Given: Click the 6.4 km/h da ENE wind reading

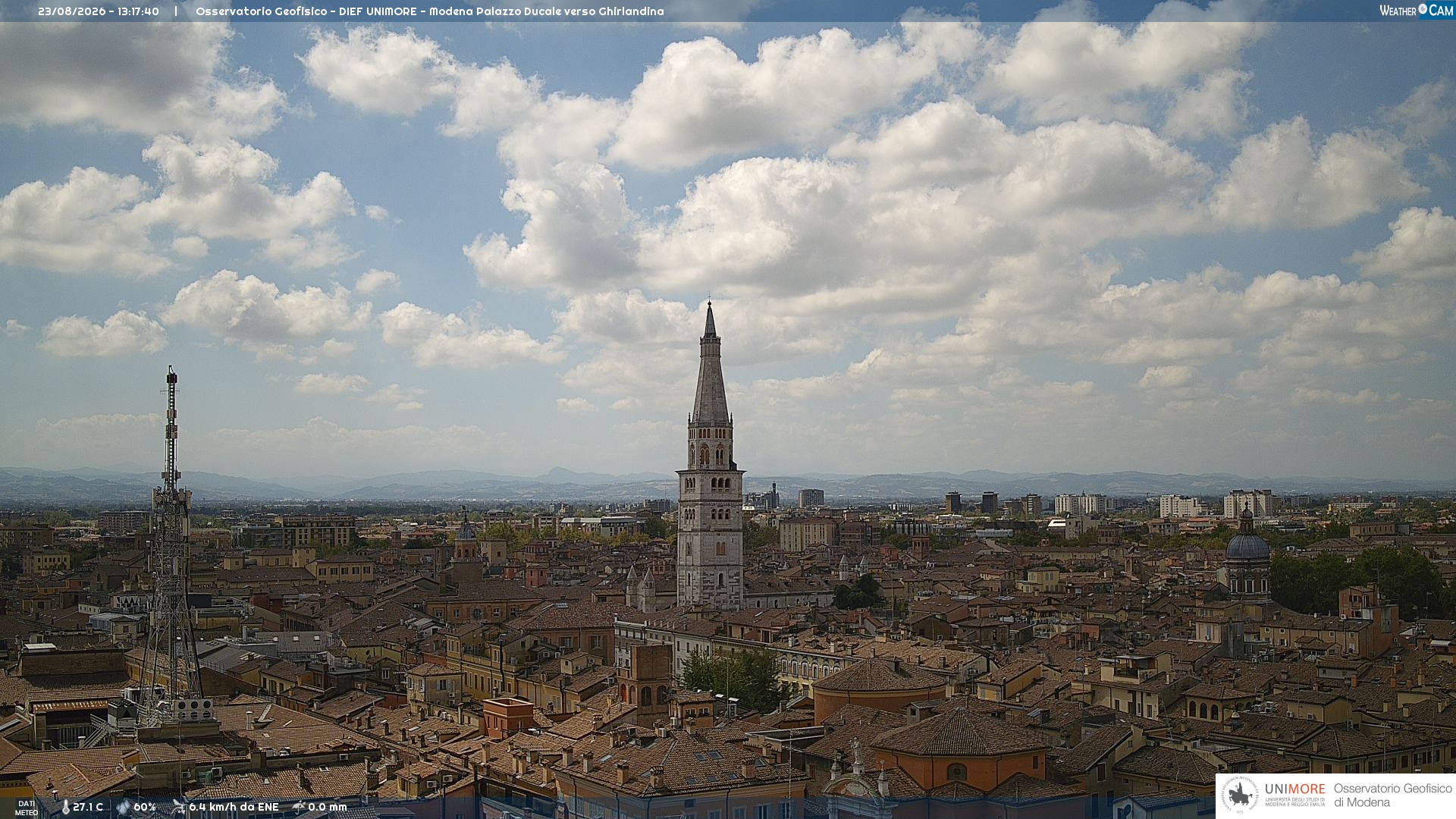Looking at the screenshot, I should (234, 807).
